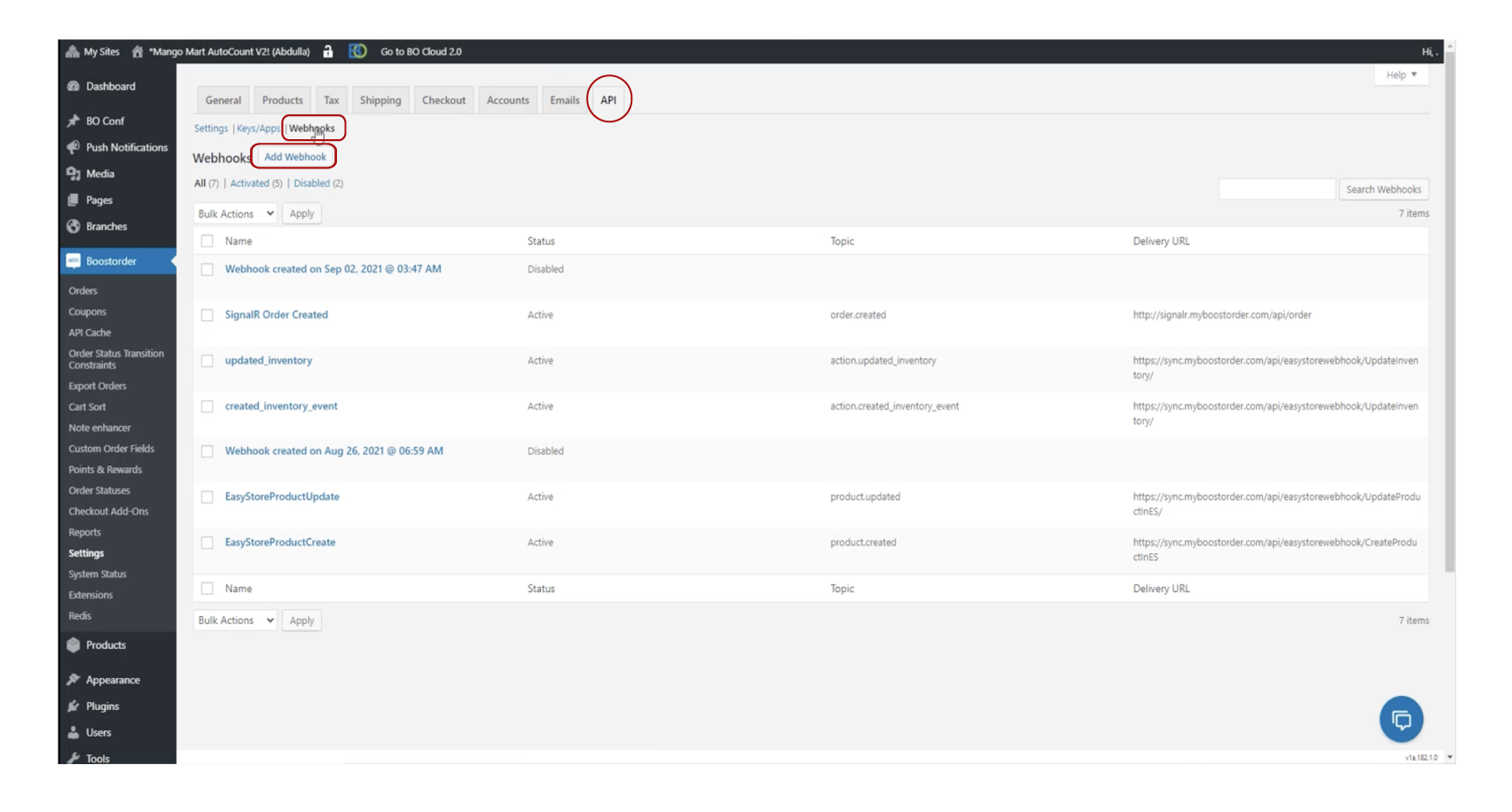Click the BO Conf pin icon

[x=74, y=121]
